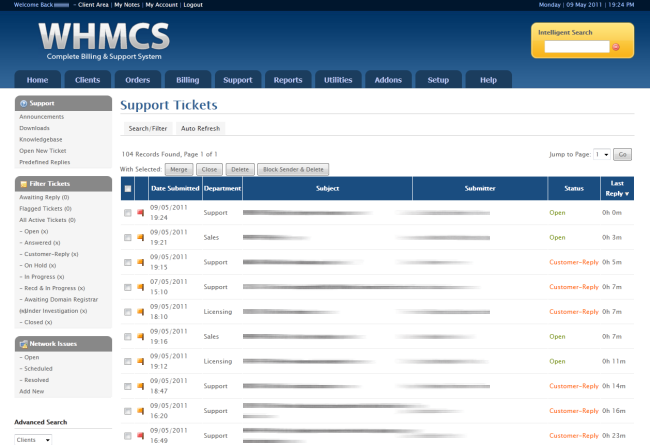
Task: Check the 19:15 Support ticket checkbox
Action: coord(128,263)
